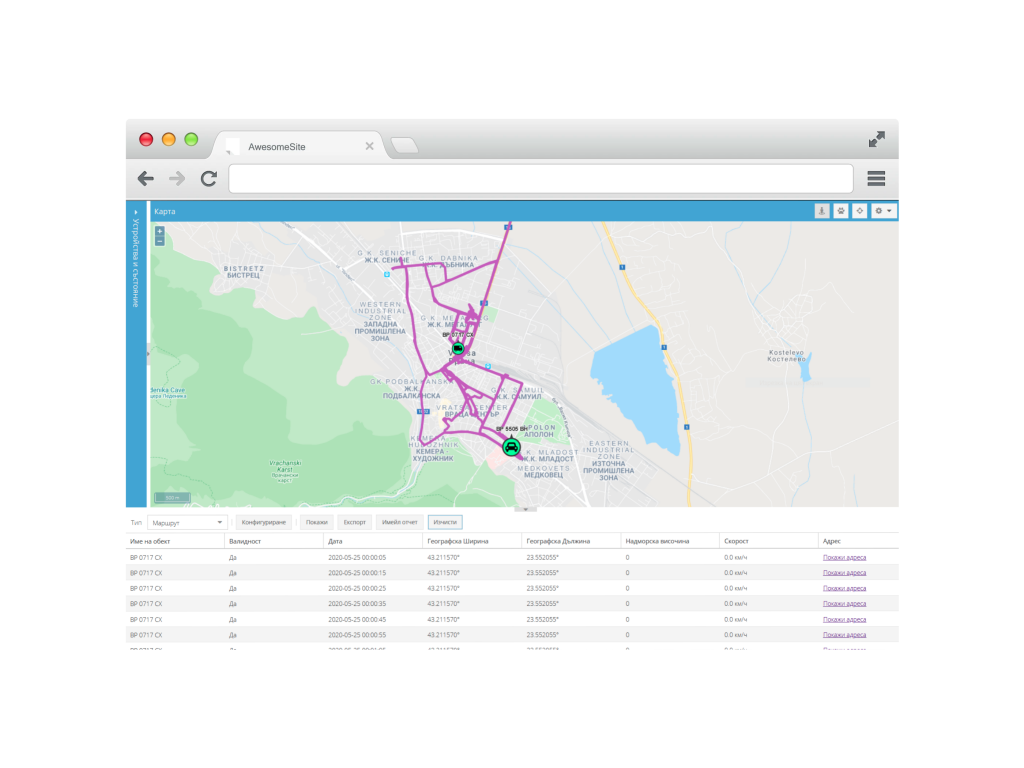
Task: Click the Изчисти button
Action: coord(445,522)
